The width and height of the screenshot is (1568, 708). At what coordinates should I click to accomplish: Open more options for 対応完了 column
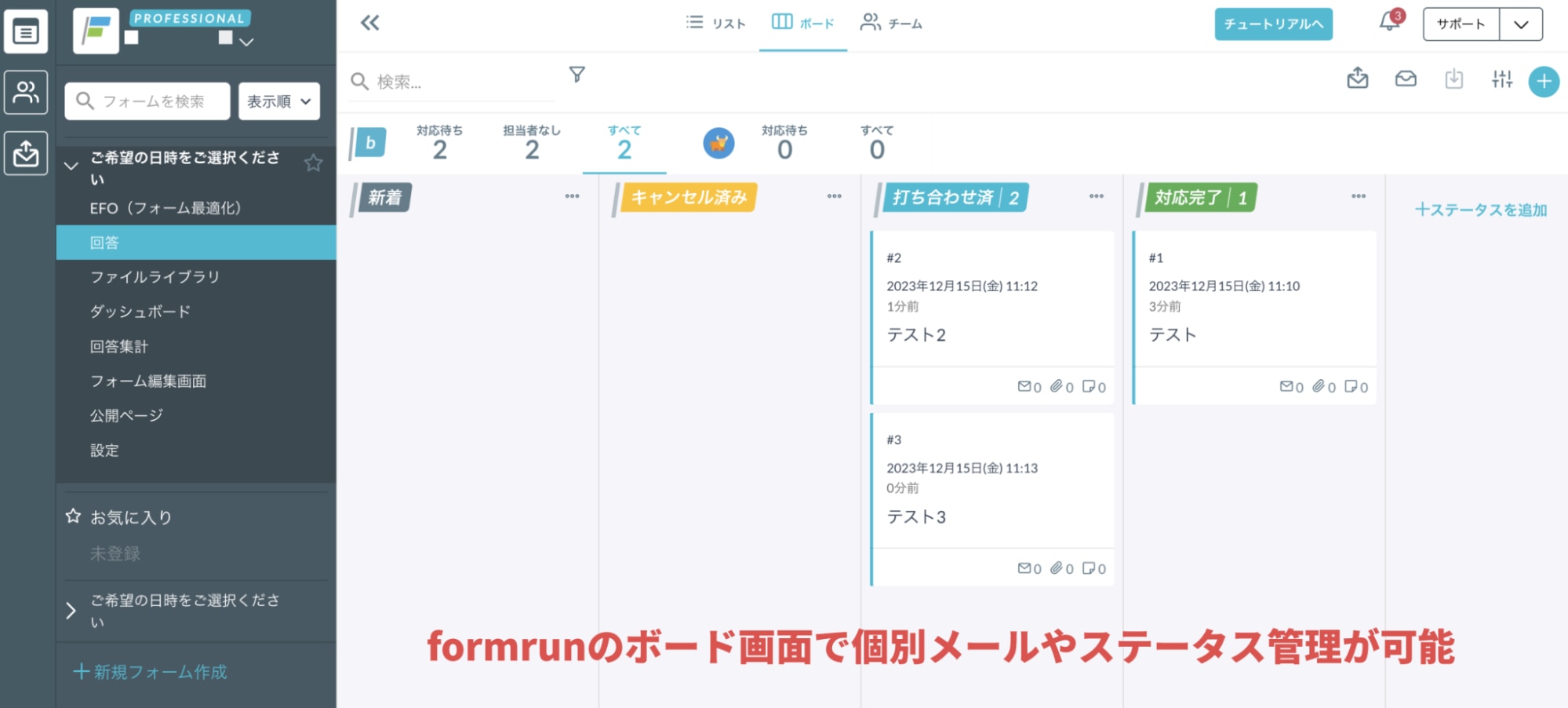point(1359,196)
